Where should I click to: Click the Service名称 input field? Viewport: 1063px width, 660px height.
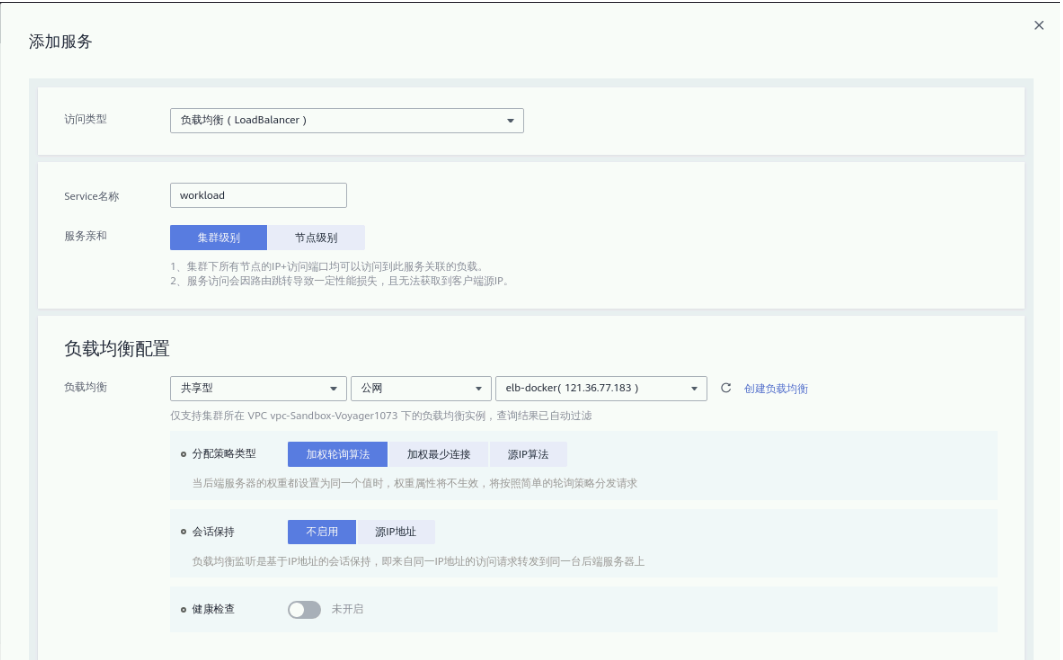tap(258, 195)
